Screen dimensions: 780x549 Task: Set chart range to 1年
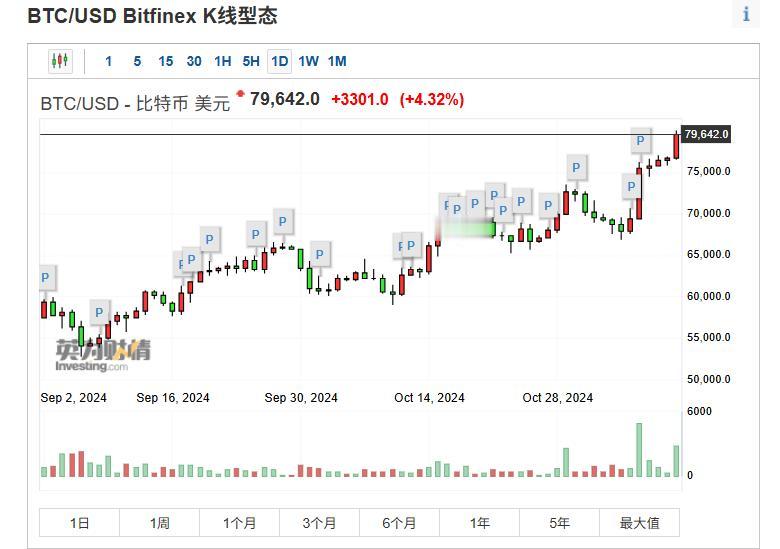pyautogui.click(x=480, y=523)
